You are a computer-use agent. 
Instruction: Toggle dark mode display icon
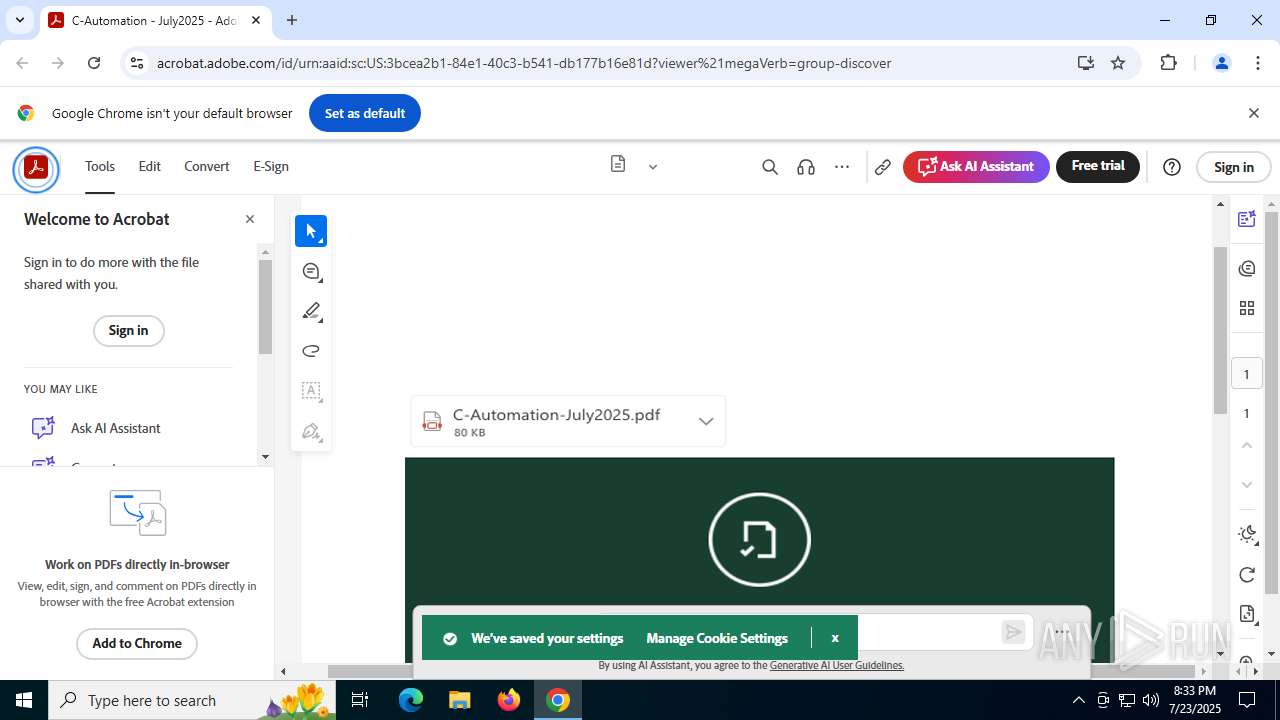[1246, 535]
